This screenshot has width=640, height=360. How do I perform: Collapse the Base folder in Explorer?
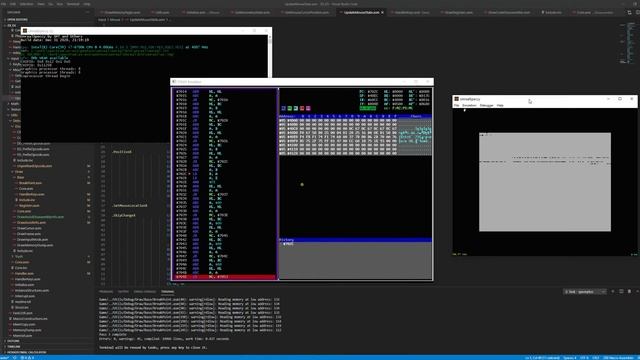(20, 177)
